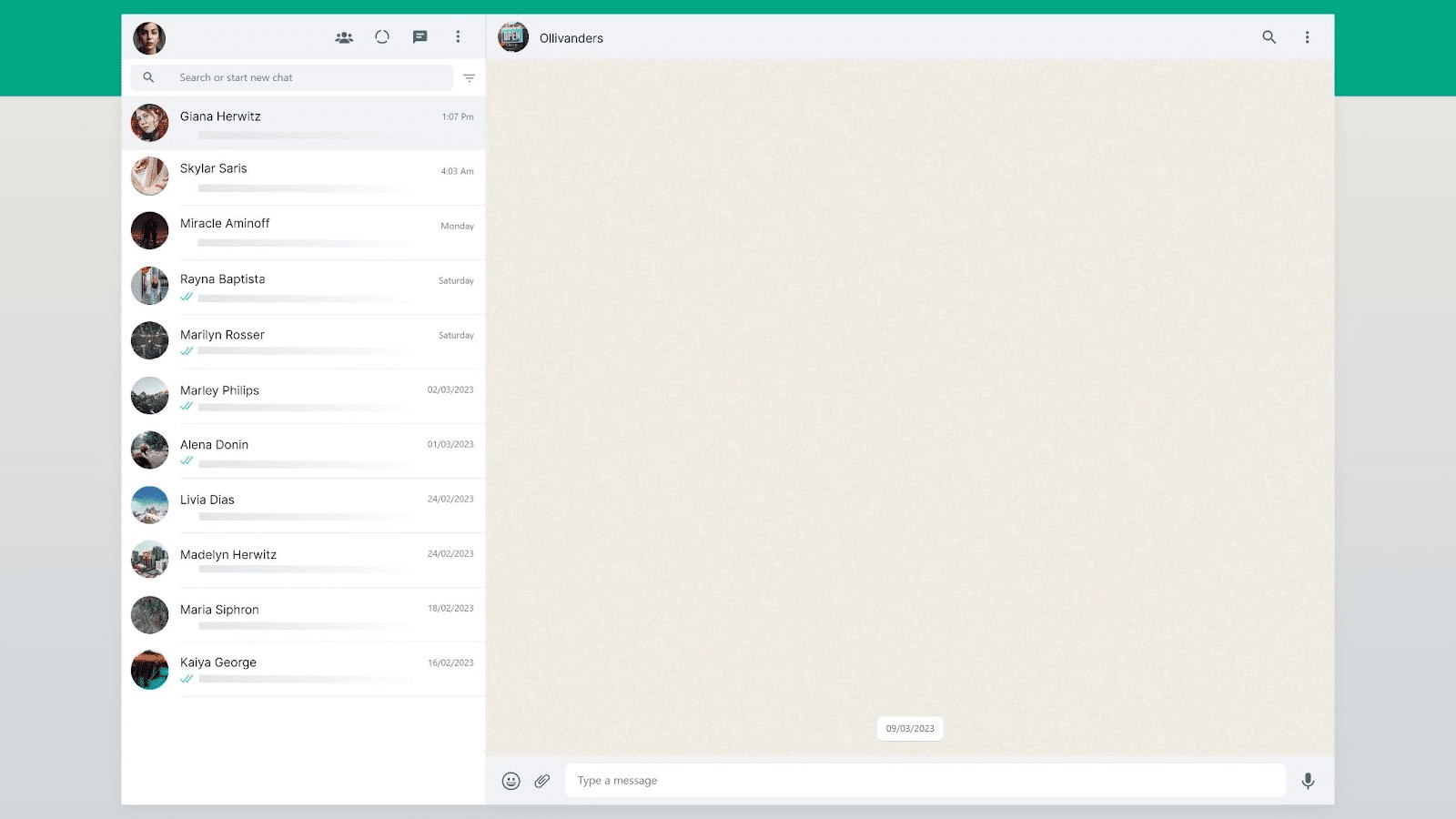Viewport: 1456px width, 819px height.
Task: Open the sidebar three-dot menu
Action: coord(458,36)
